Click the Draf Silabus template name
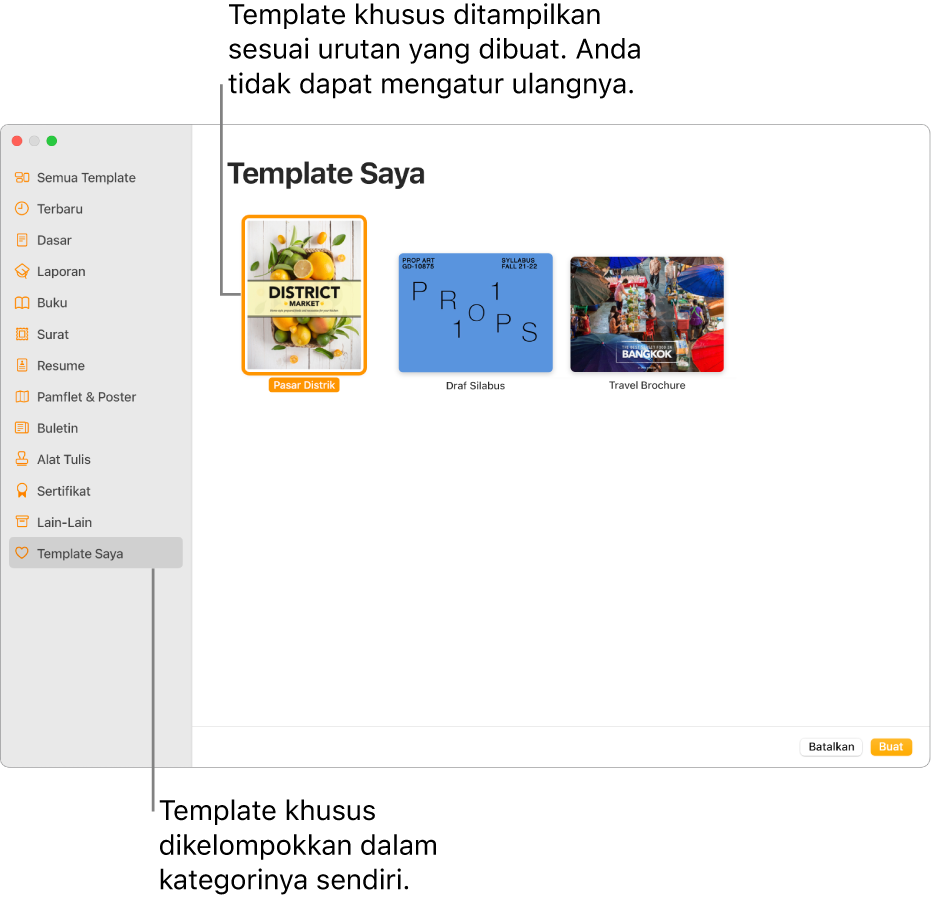This screenshot has height=907, width=931. point(476,386)
